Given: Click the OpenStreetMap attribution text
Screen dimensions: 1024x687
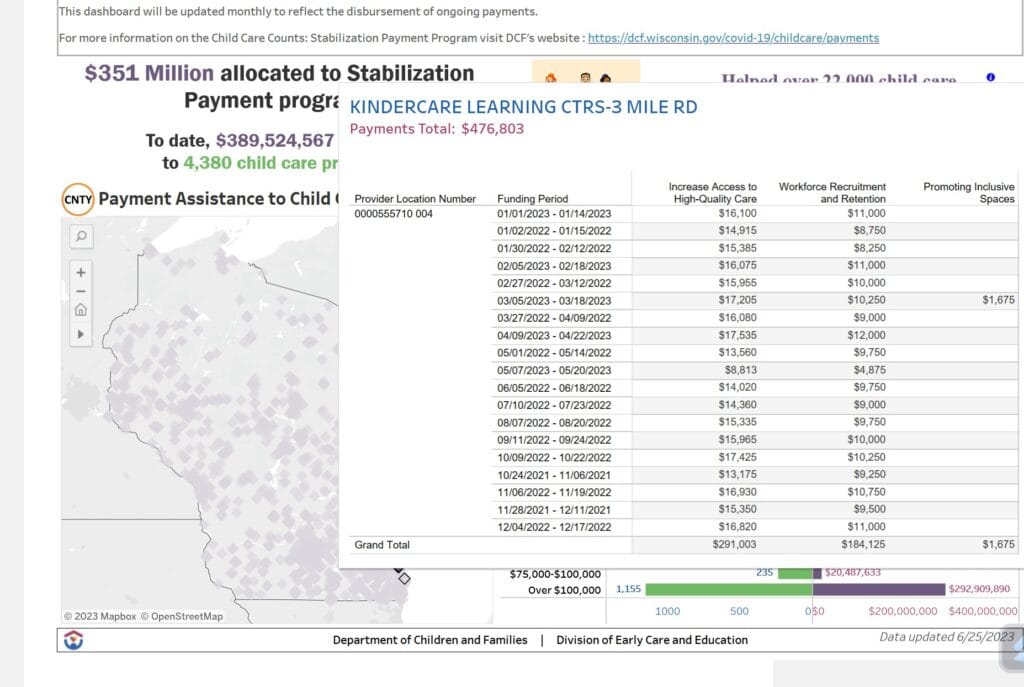Looking at the screenshot, I should coord(182,616).
